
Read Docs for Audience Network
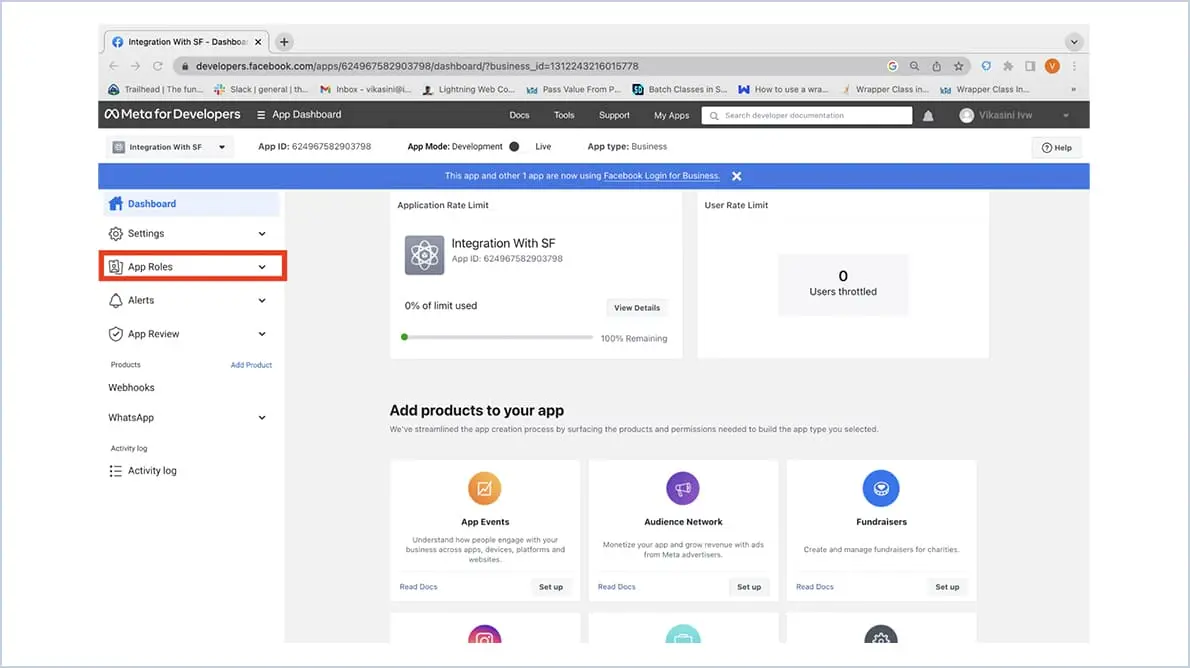[616, 587]
